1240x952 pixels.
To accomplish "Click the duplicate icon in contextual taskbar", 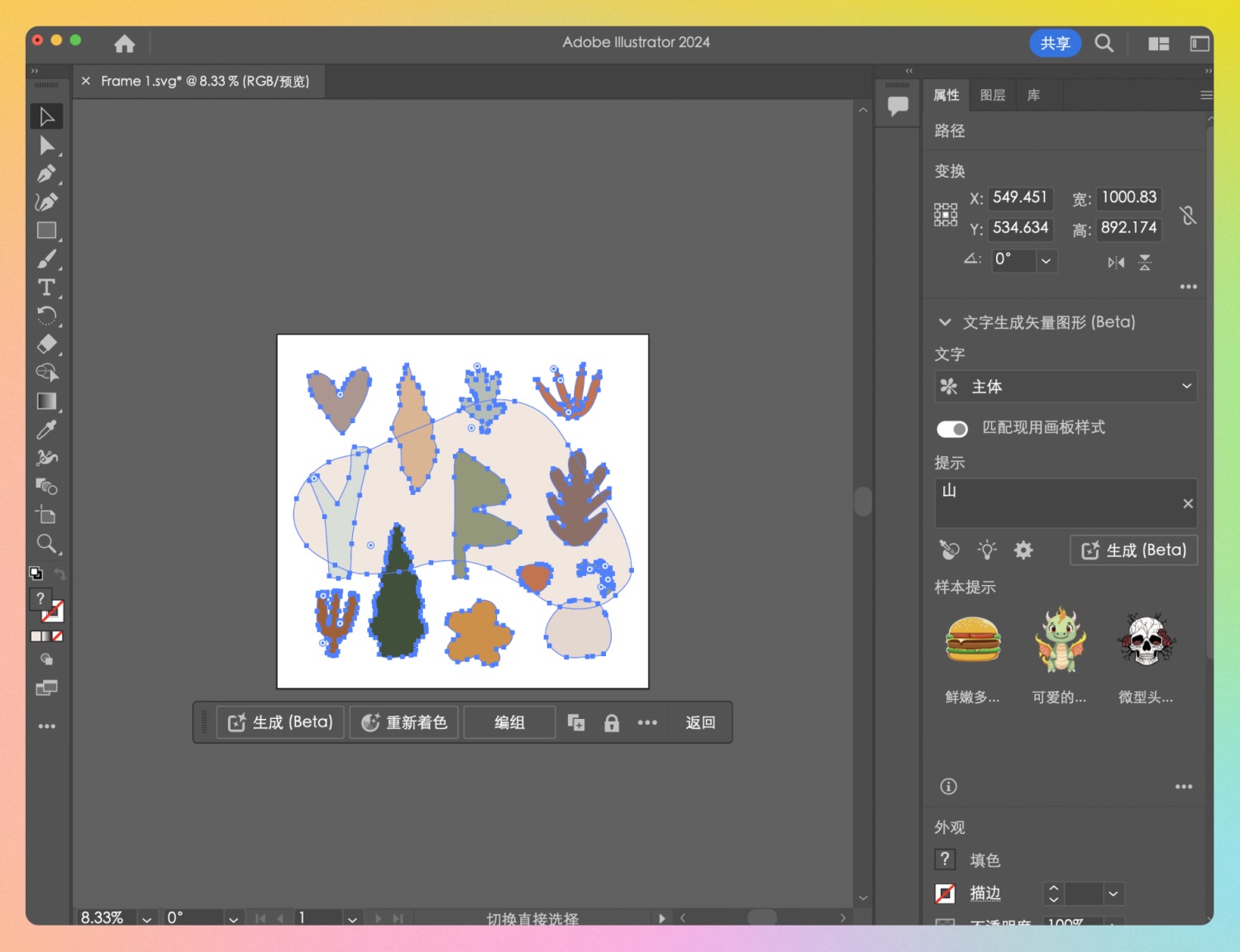I will pyautogui.click(x=576, y=723).
